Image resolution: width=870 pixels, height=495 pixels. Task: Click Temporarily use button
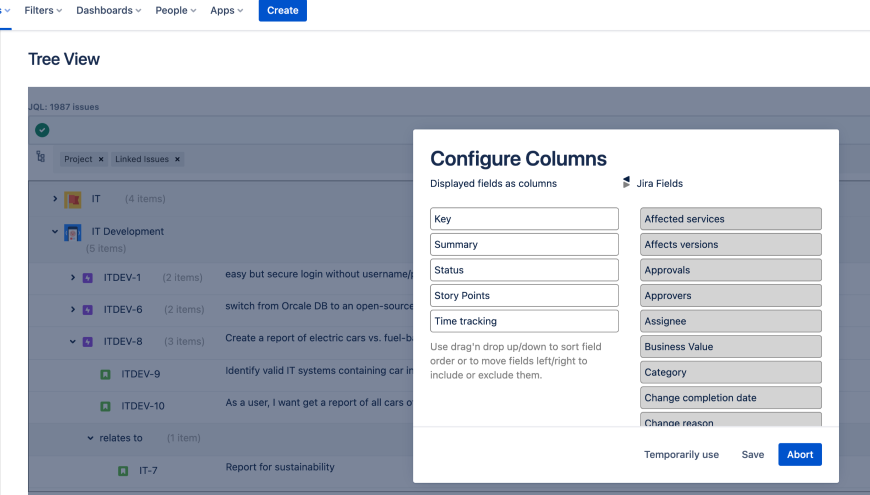point(681,454)
